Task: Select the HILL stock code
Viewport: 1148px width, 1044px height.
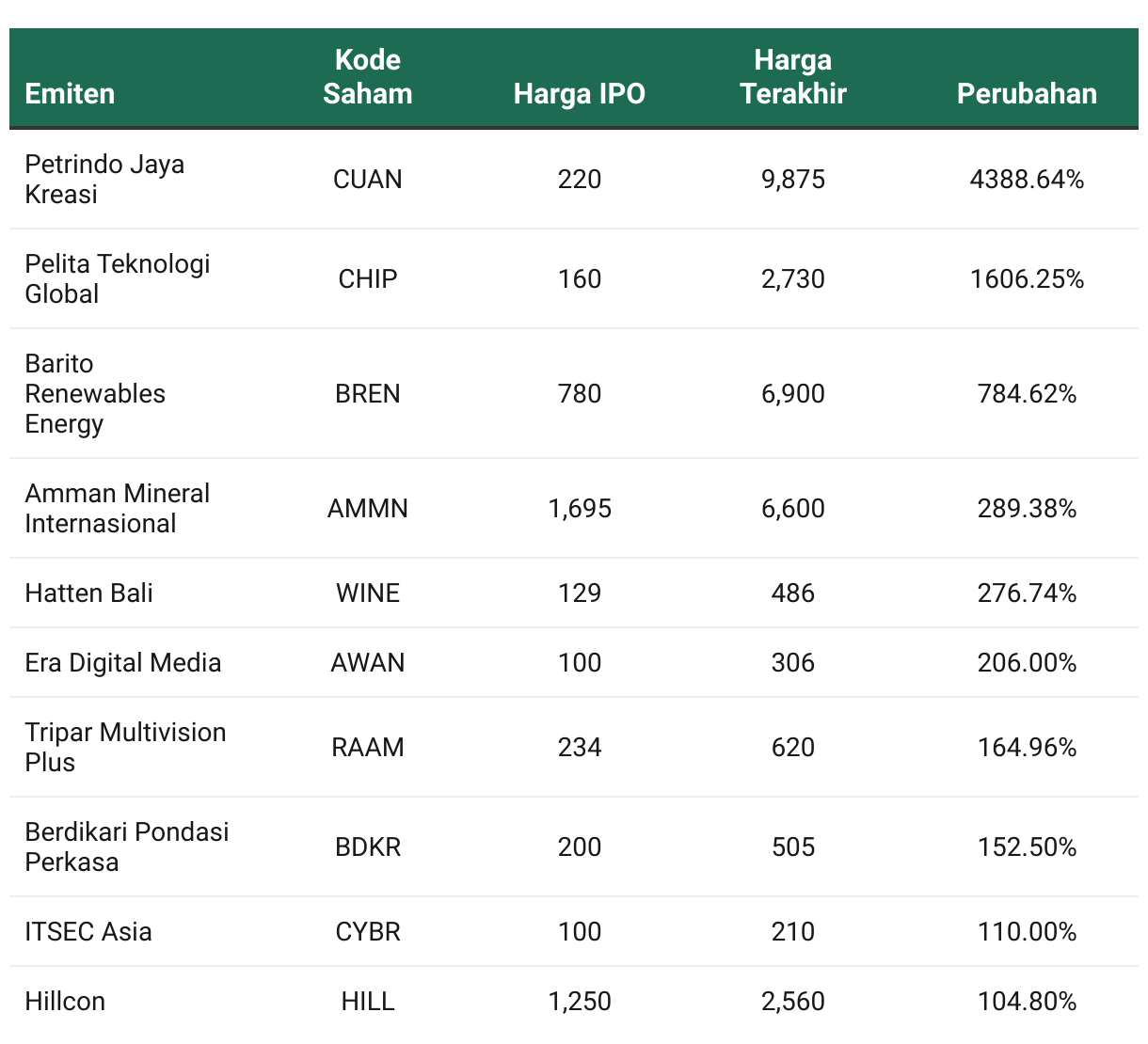Action: [x=367, y=1001]
